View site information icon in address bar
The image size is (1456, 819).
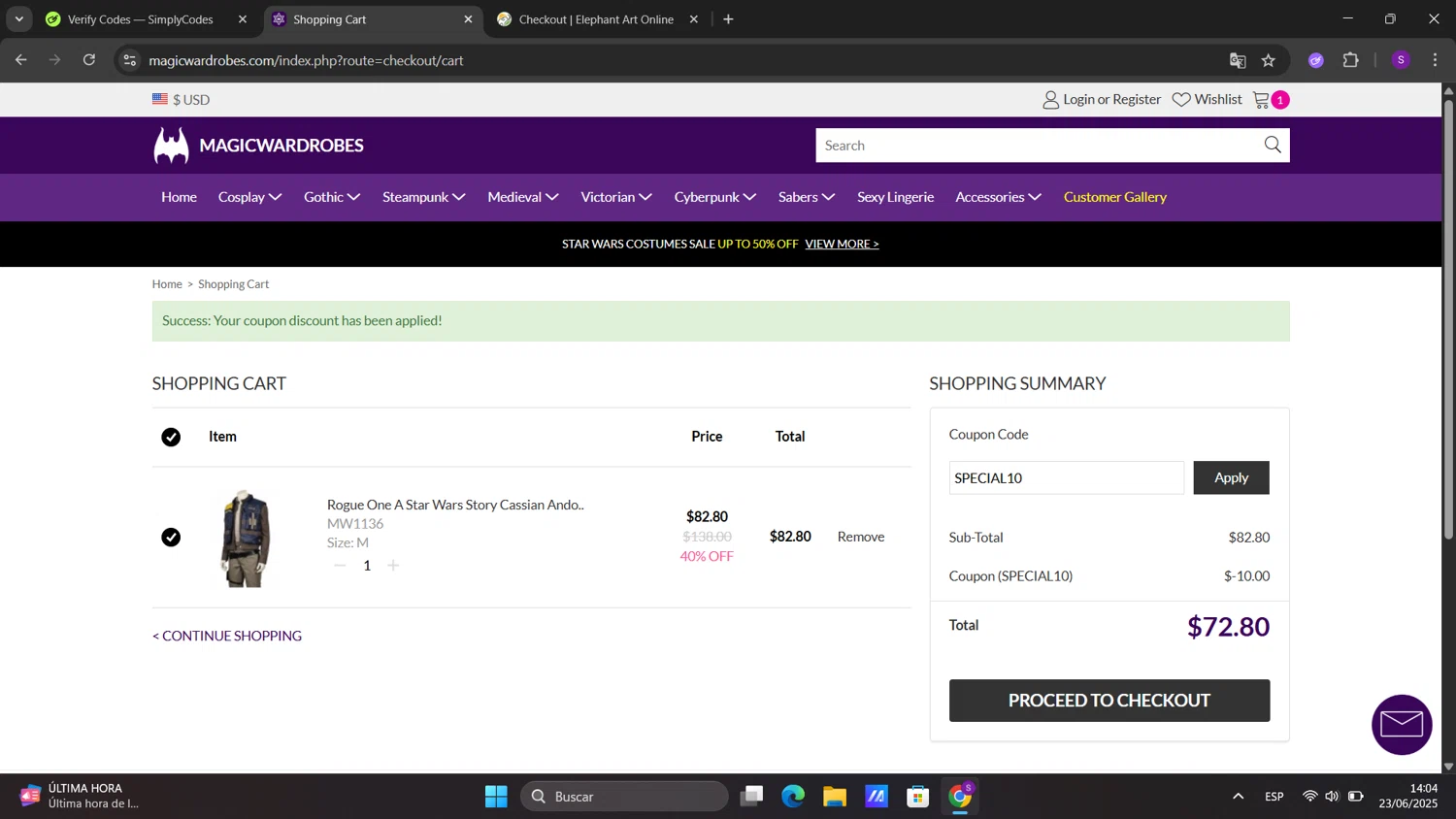pos(129,60)
